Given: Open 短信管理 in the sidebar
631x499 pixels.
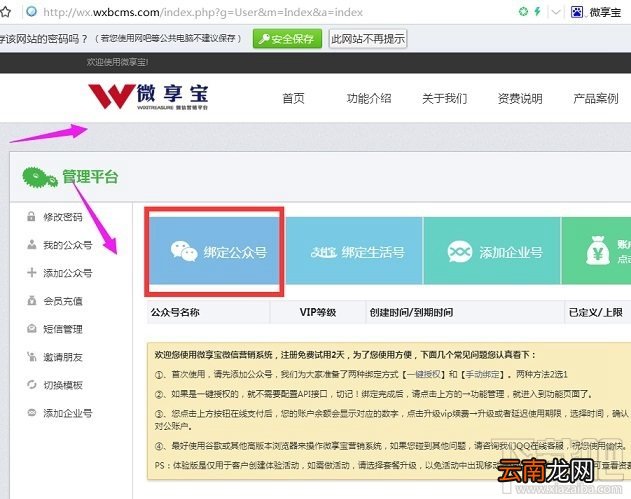Looking at the screenshot, I should (63, 329).
